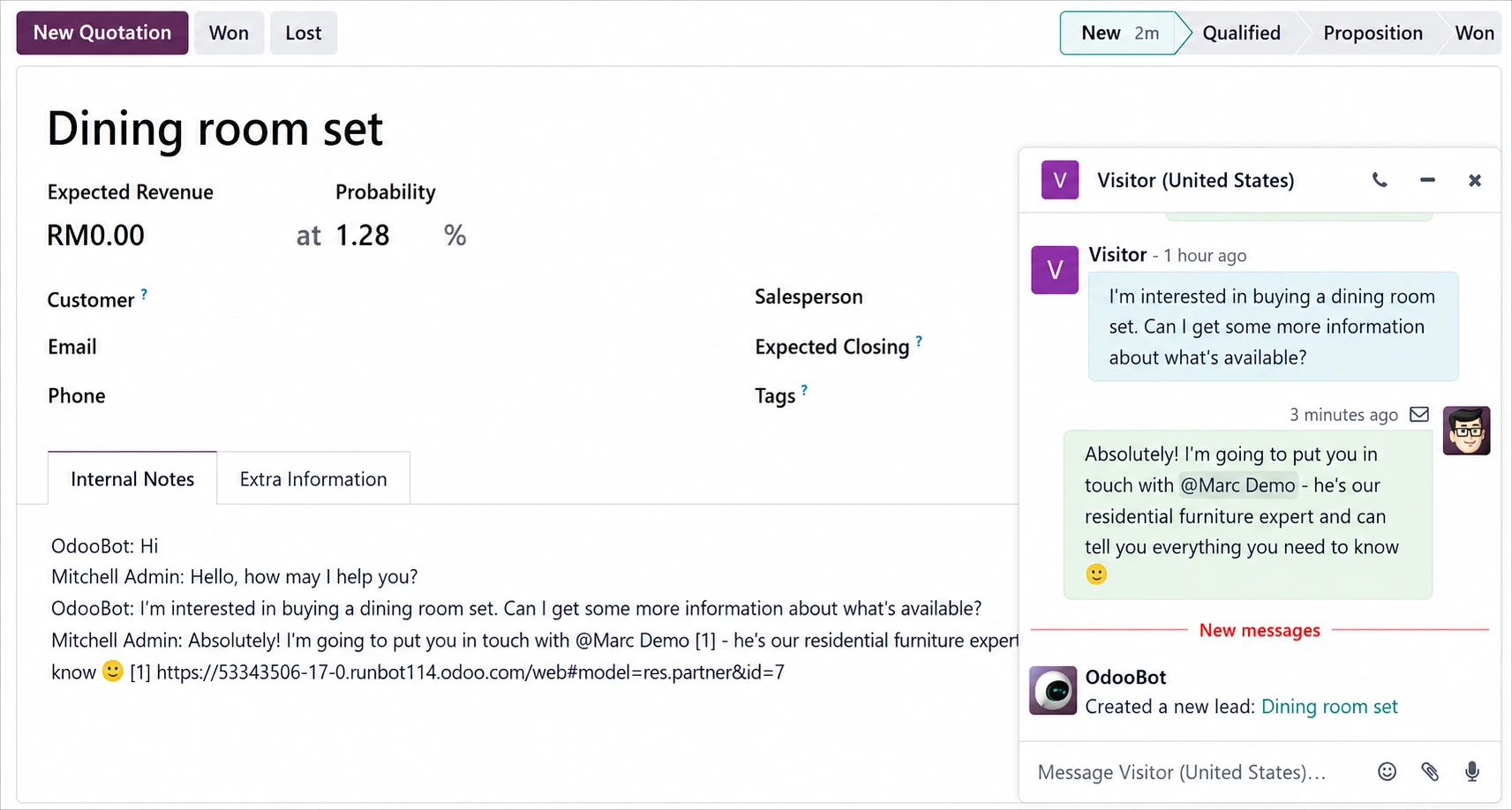Set pipeline stage to Won
The width and height of the screenshot is (1512, 810).
[x=1474, y=33]
